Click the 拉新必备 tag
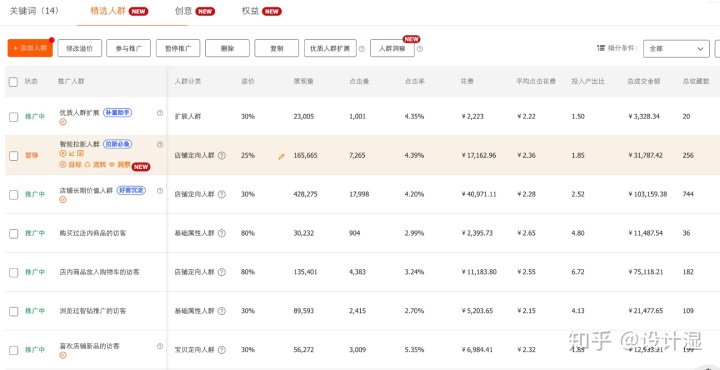The image size is (720, 370). pos(118,144)
